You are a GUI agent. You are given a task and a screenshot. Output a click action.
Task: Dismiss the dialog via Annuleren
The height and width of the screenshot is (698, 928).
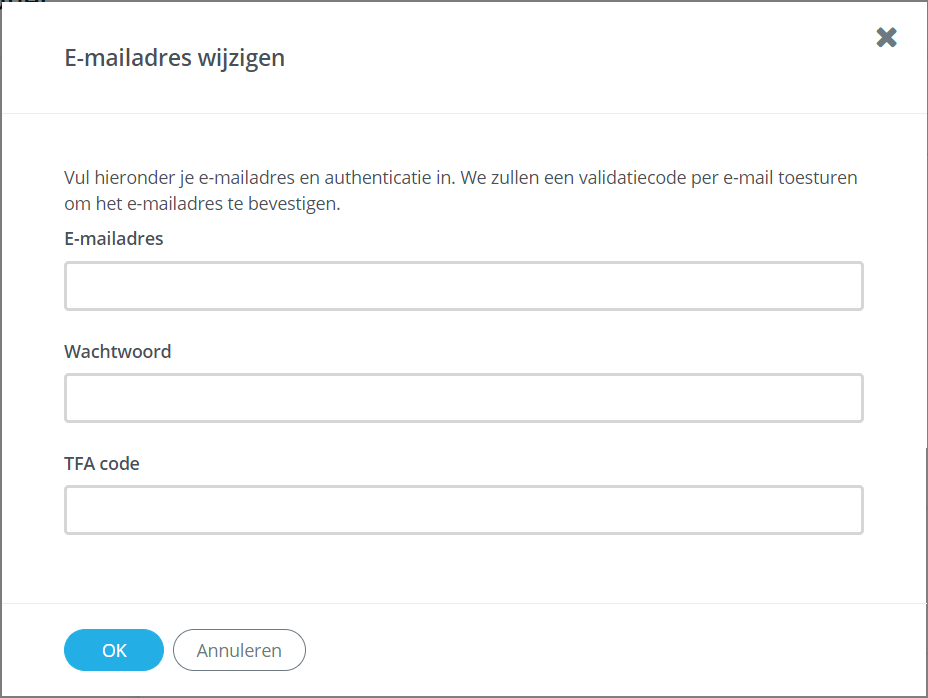coord(239,650)
